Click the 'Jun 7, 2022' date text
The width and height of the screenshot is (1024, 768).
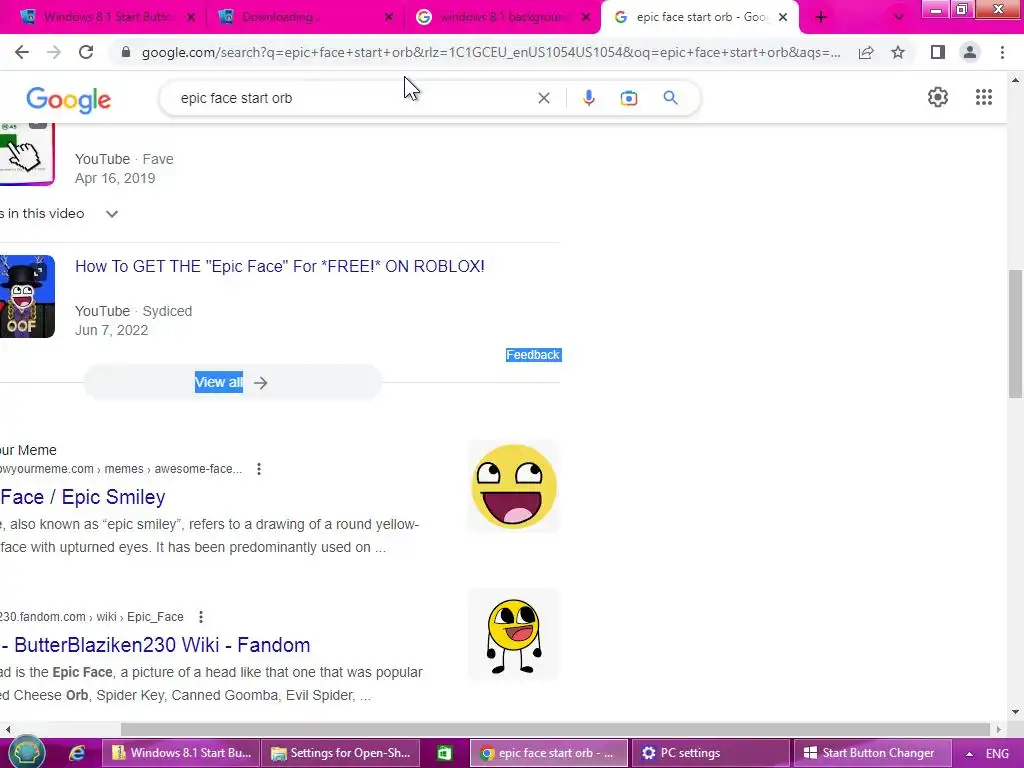112,330
